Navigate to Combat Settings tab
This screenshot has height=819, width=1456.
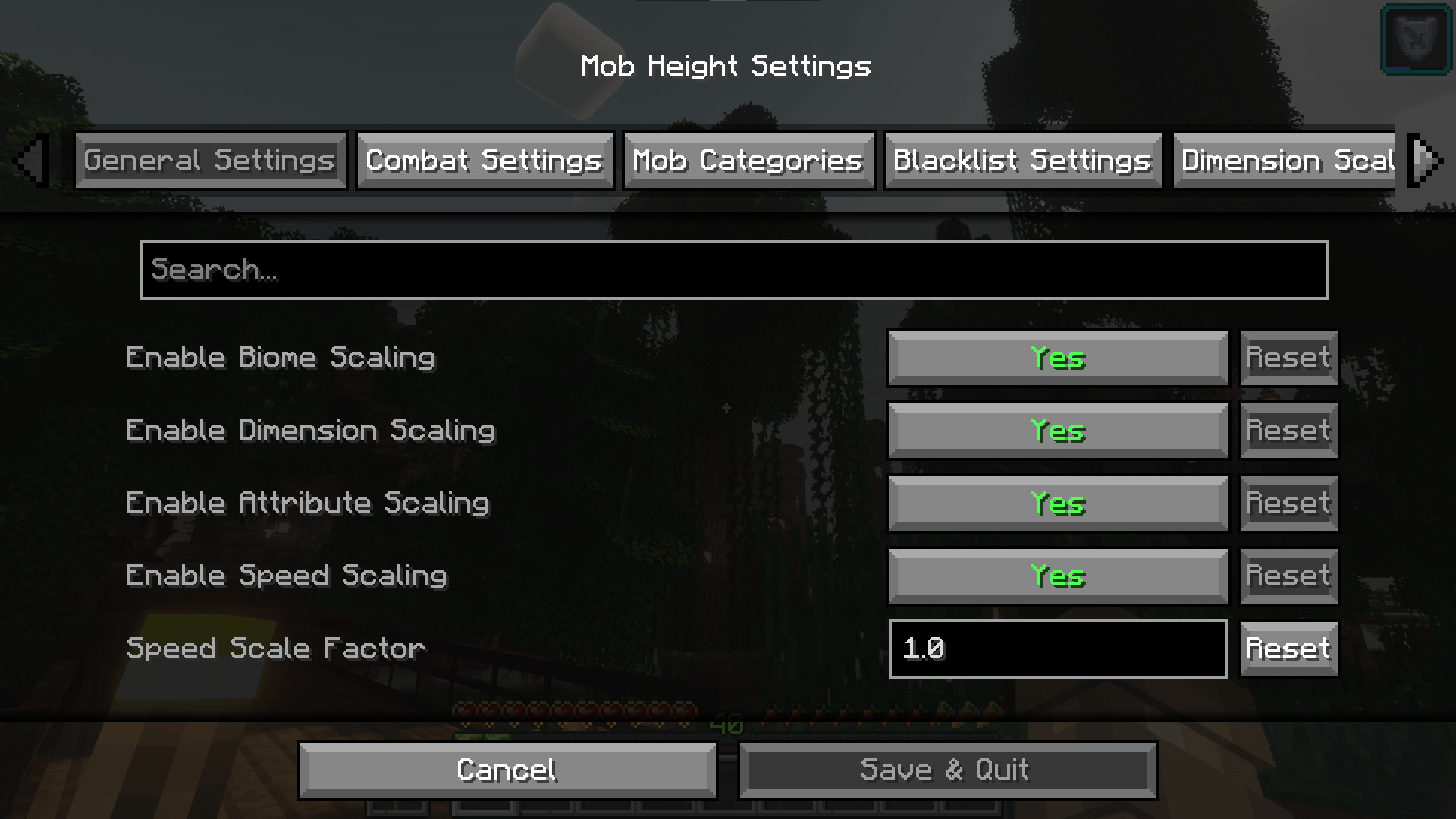pos(485,160)
